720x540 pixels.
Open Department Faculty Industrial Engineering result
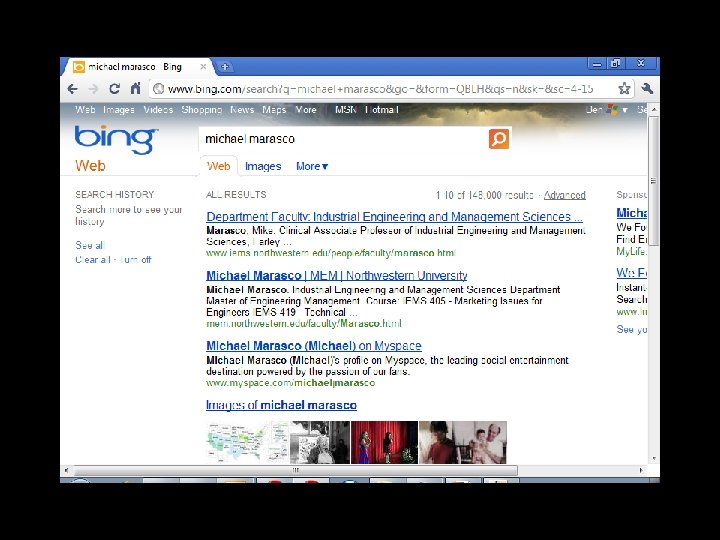[394, 217]
